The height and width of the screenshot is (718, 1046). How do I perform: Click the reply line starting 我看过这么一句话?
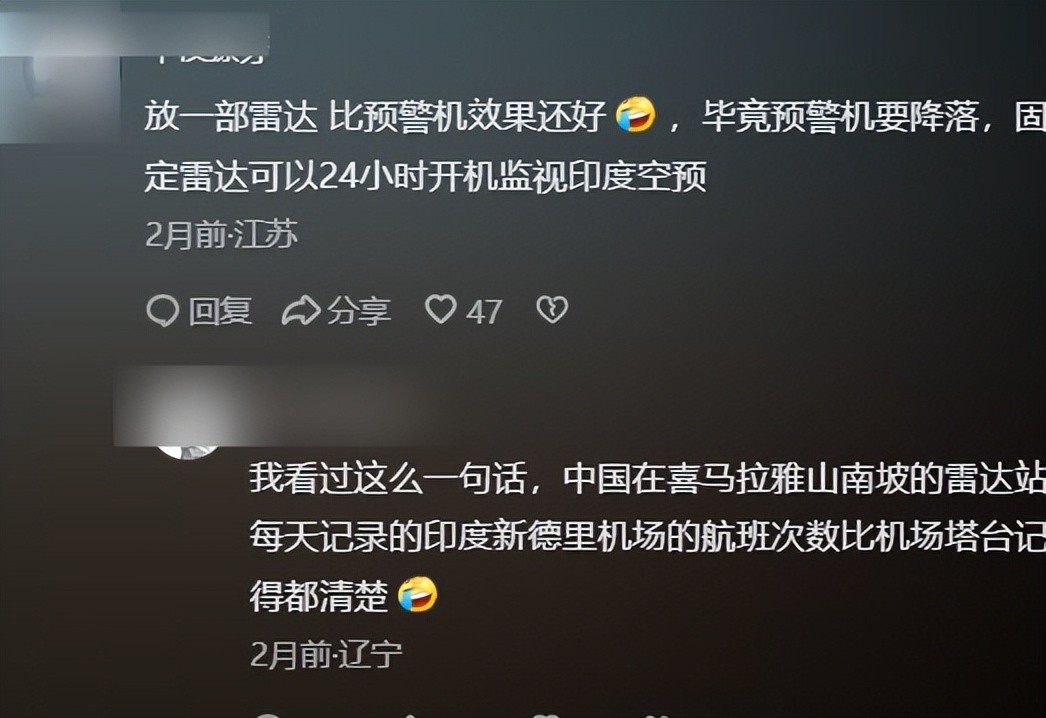(x=648, y=478)
